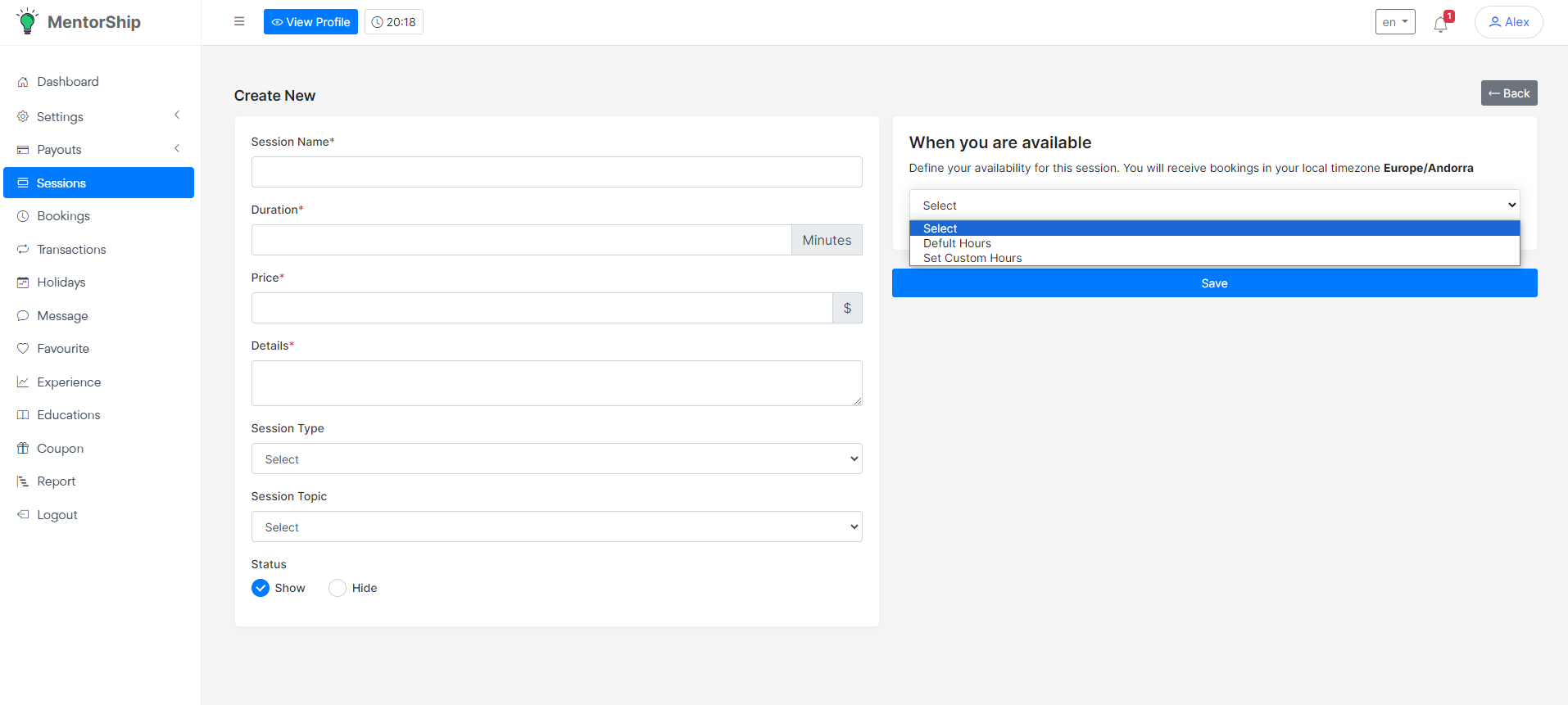Click the Dashboard home icon
1568x705 pixels.
(x=23, y=82)
